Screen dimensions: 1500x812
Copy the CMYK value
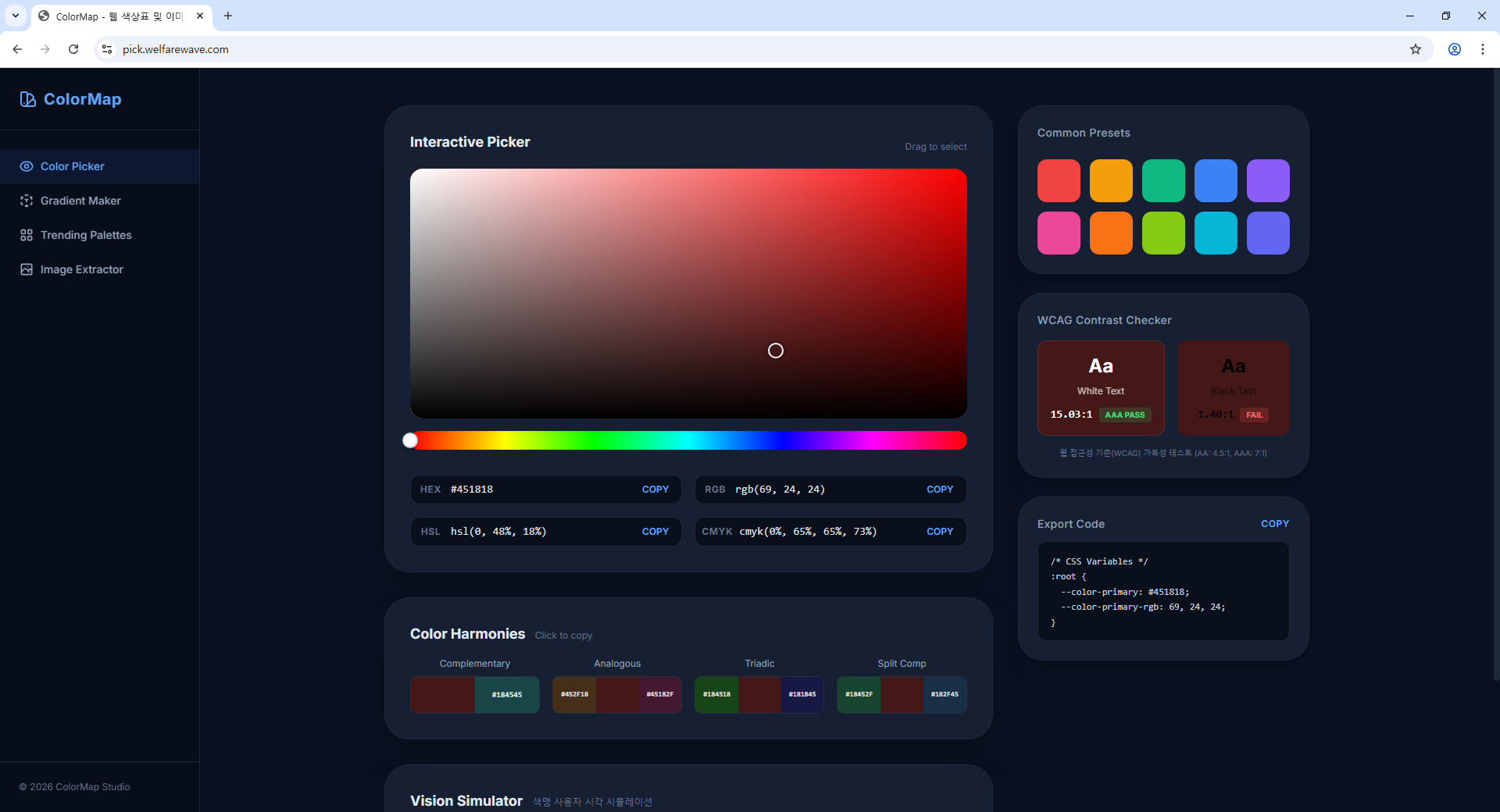[x=940, y=532]
